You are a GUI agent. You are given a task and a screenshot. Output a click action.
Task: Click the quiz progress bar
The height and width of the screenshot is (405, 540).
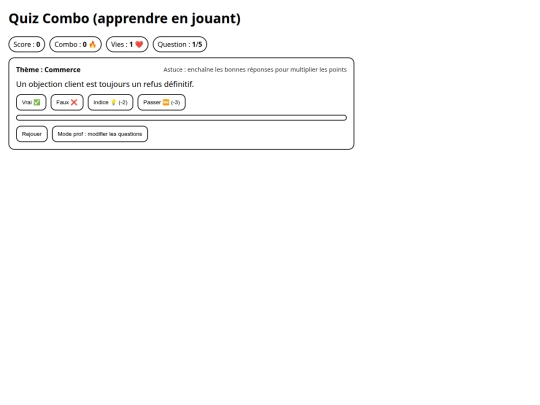pos(181,118)
